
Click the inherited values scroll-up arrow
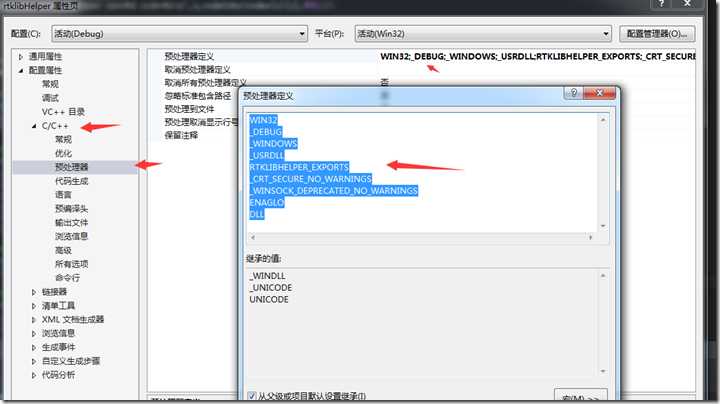pyautogui.click(x=603, y=276)
